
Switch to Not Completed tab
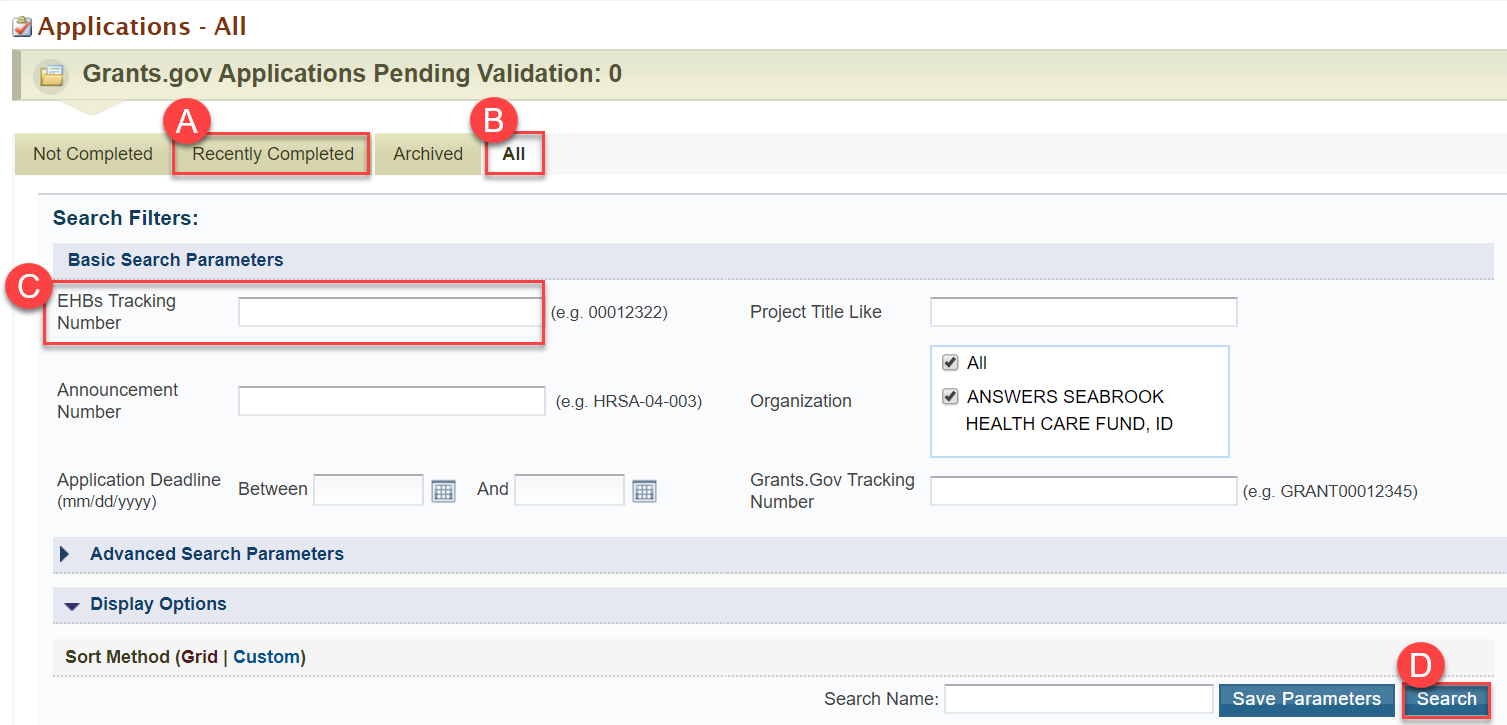point(93,154)
